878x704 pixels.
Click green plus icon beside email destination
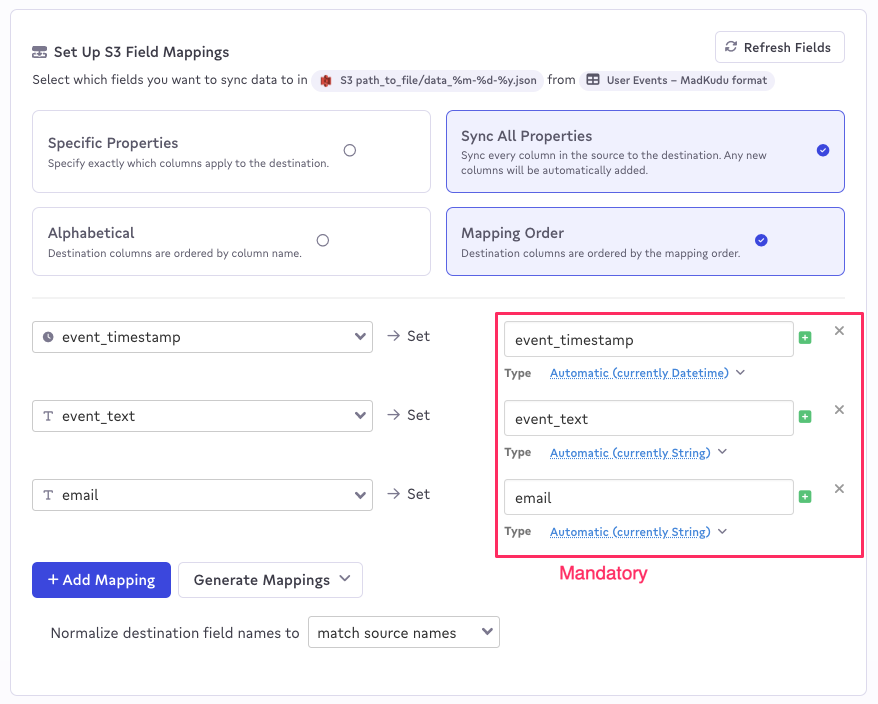coord(805,497)
